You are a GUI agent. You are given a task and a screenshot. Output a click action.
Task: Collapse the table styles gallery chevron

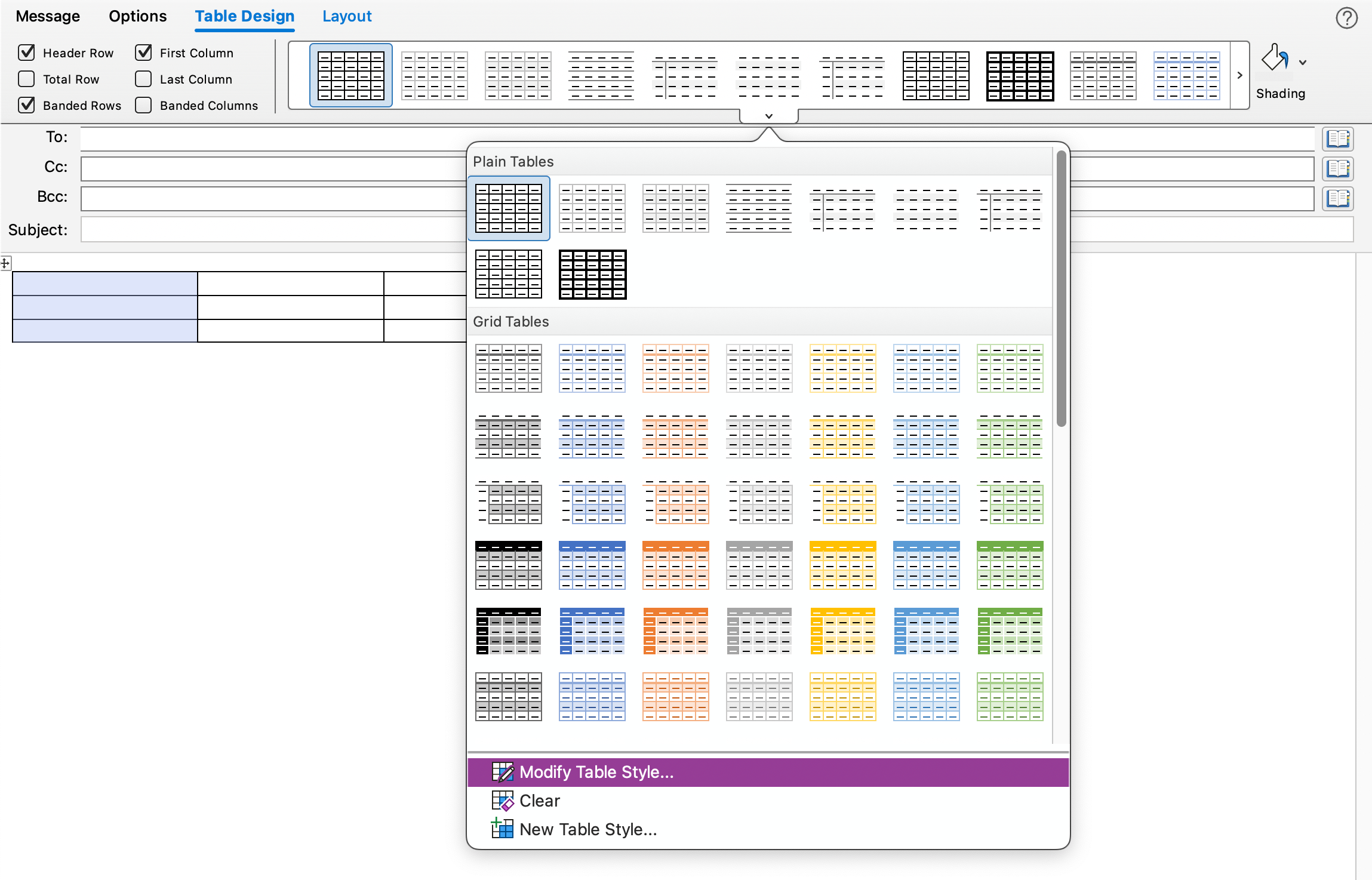(x=769, y=116)
